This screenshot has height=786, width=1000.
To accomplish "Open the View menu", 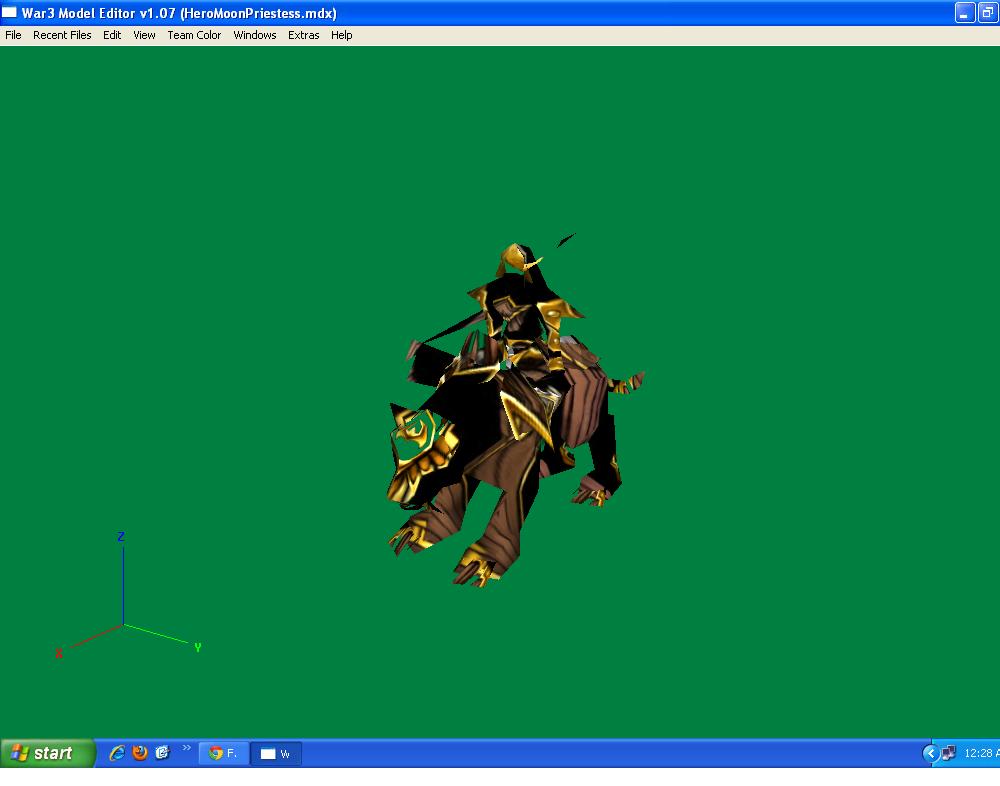I will click(x=144, y=35).
